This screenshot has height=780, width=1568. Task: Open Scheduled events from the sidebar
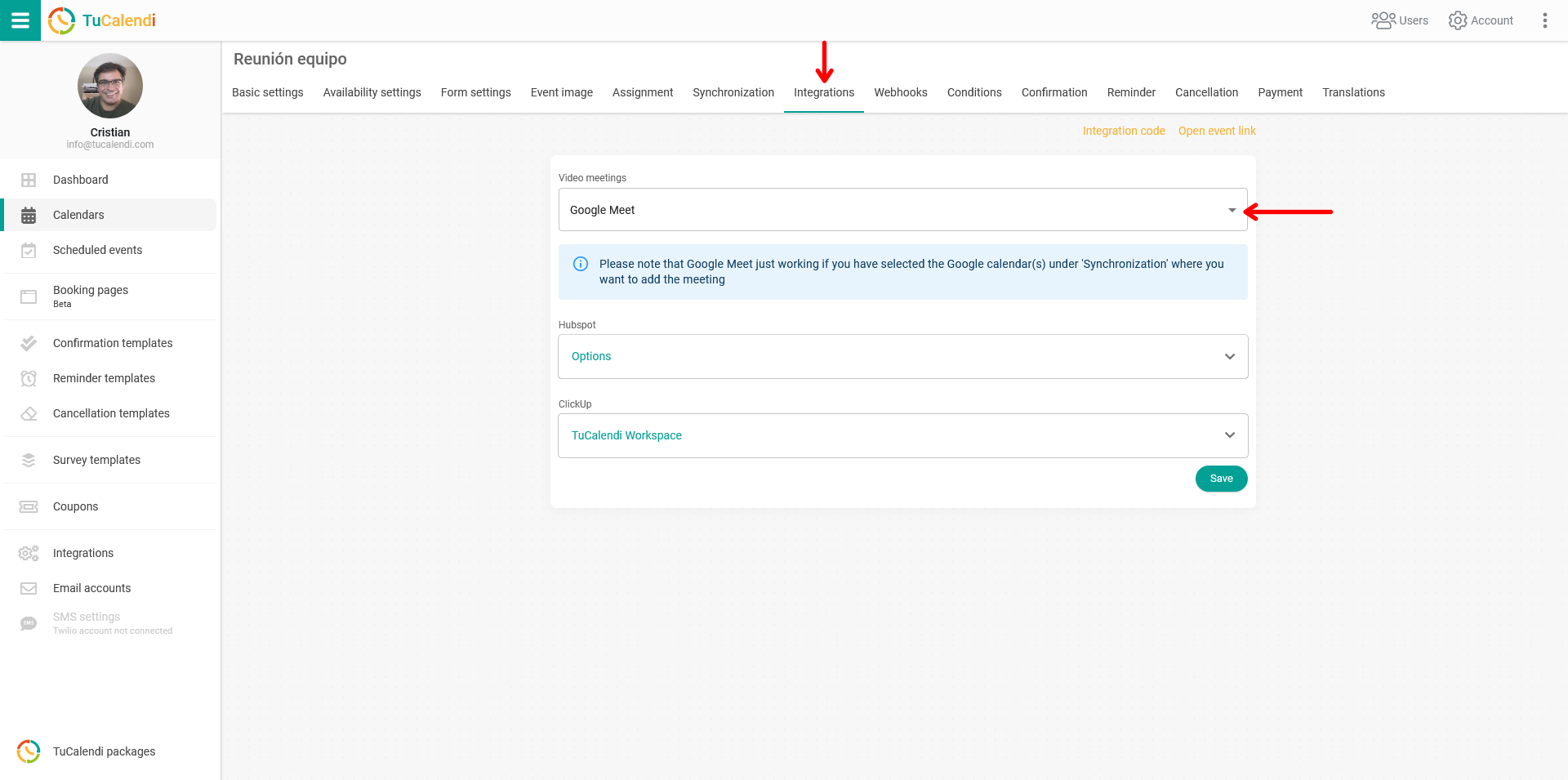point(97,250)
